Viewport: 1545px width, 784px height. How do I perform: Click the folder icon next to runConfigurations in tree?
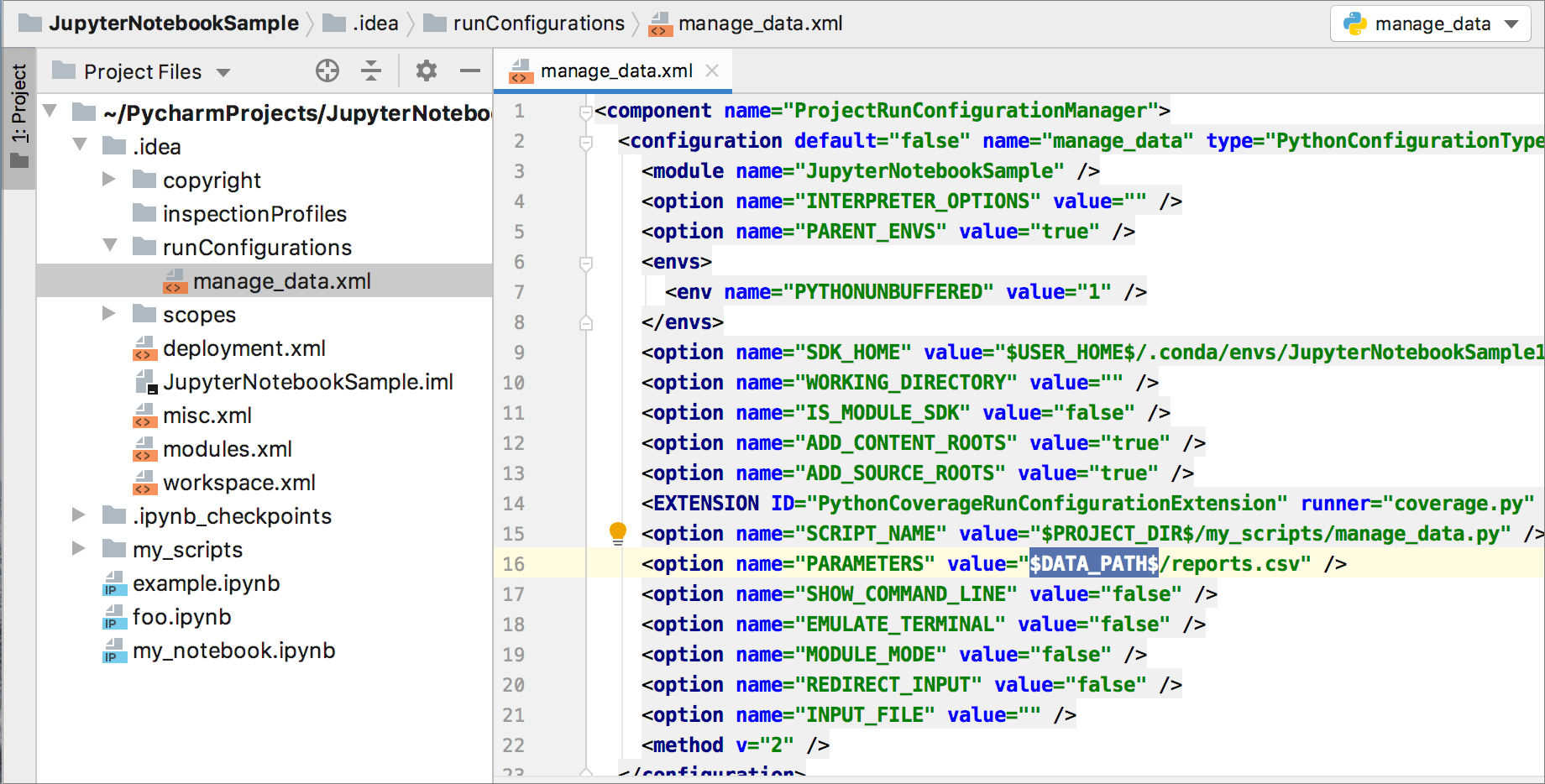143,247
